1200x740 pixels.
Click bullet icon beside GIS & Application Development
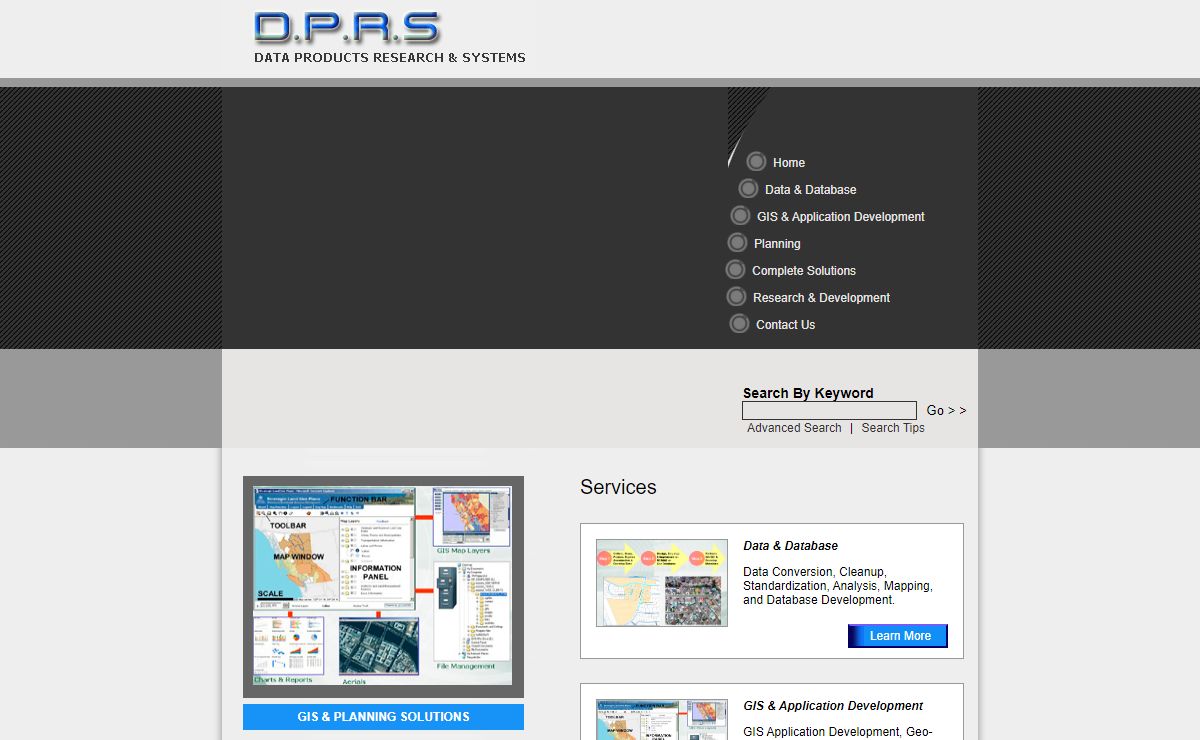740,216
